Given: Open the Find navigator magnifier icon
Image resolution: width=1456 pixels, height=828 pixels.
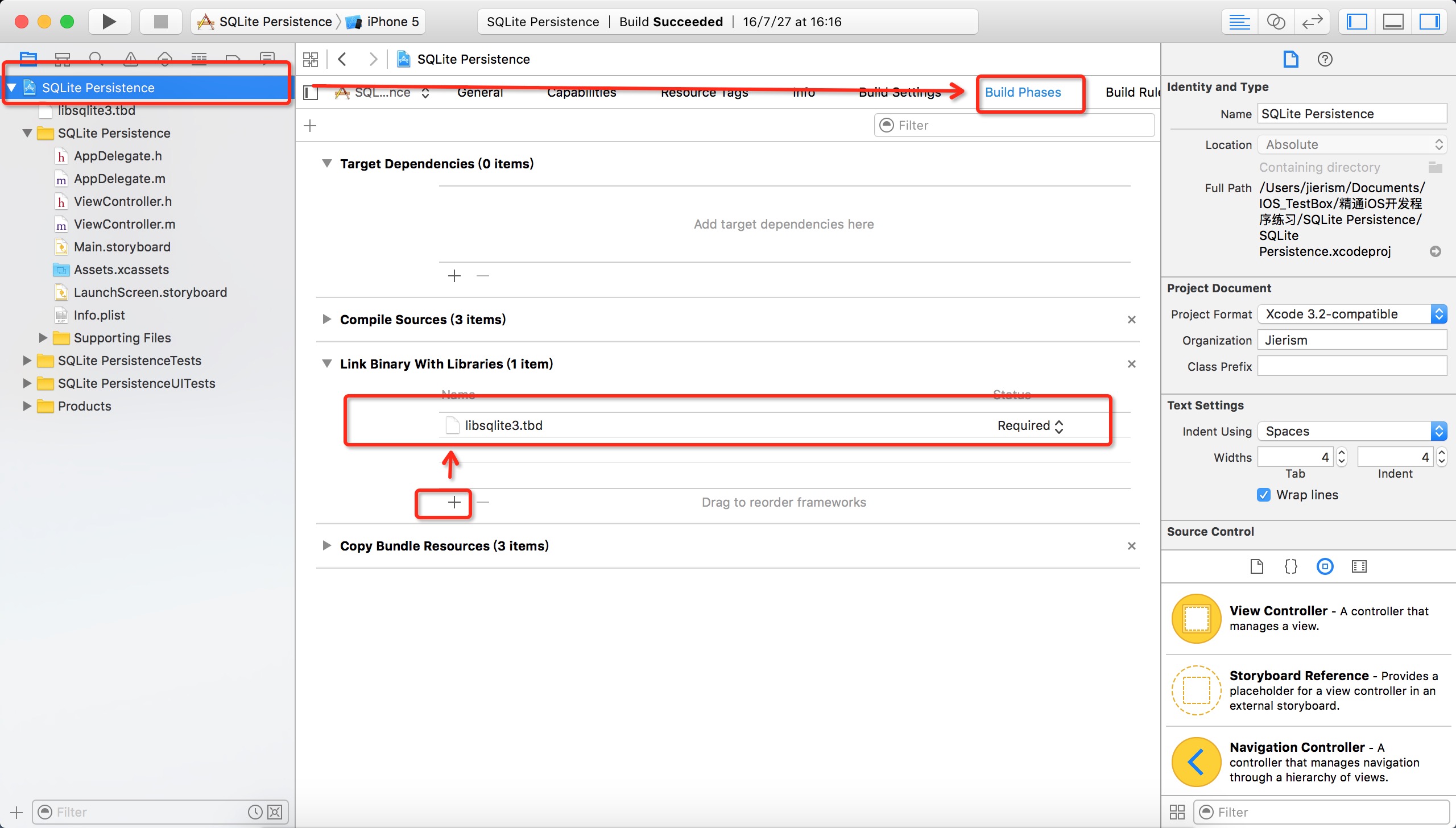Looking at the screenshot, I should click(97, 58).
